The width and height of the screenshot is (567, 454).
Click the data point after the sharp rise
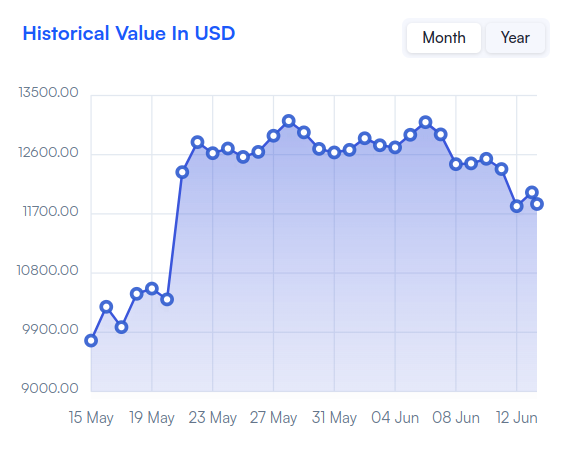coord(182,172)
